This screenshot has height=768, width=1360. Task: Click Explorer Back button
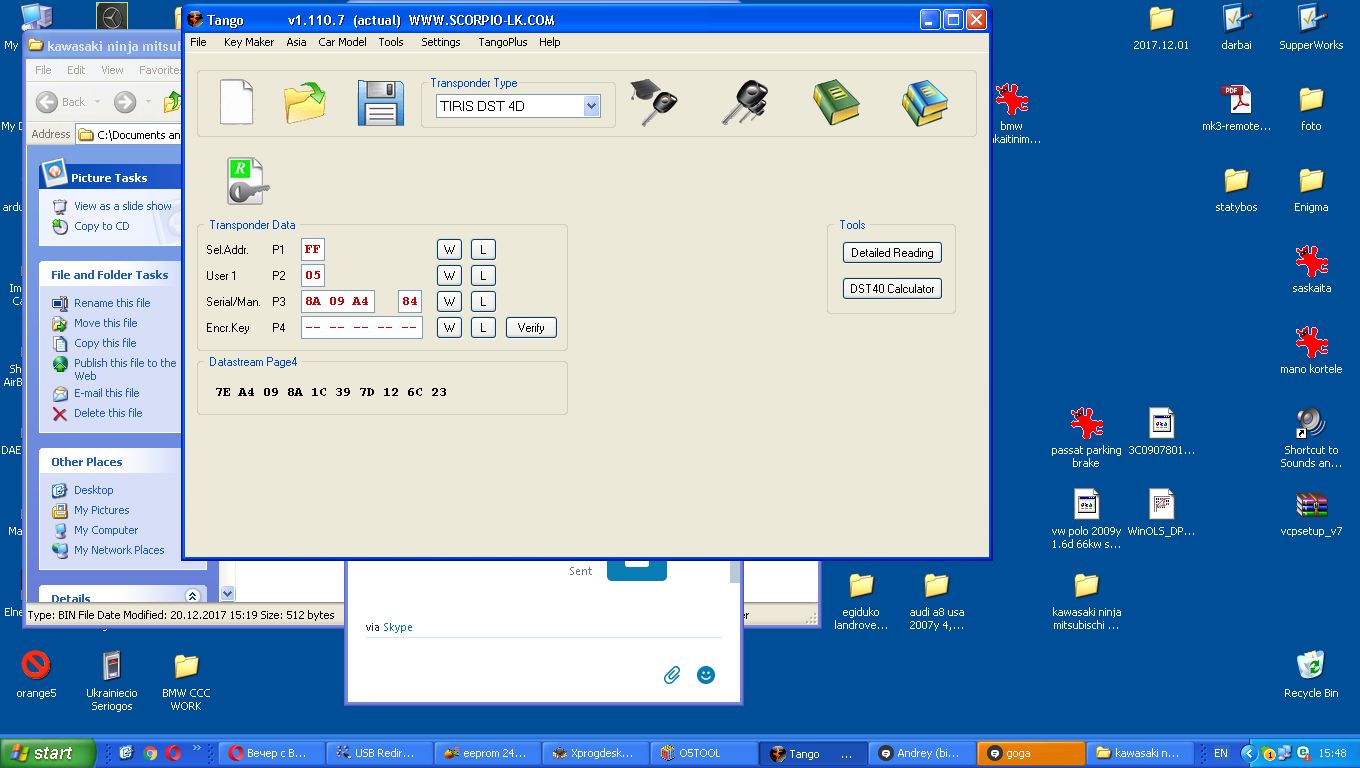point(60,102)
